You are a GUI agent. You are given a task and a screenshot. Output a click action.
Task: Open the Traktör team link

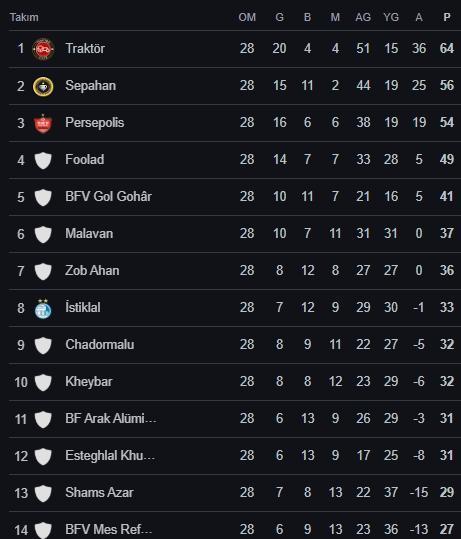tap(85, 48)
